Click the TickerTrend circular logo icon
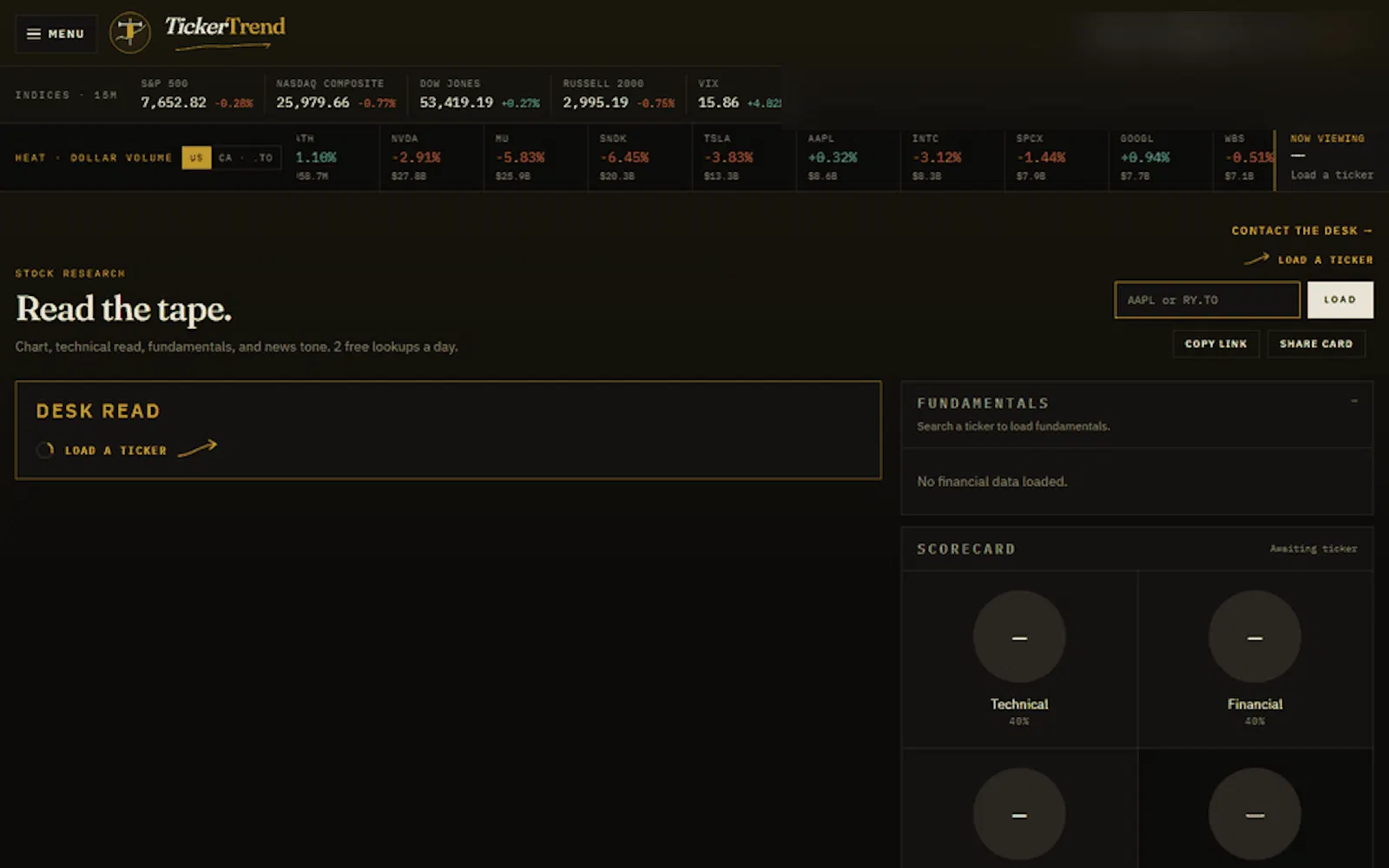1389x868 pixels. point(130,33)
